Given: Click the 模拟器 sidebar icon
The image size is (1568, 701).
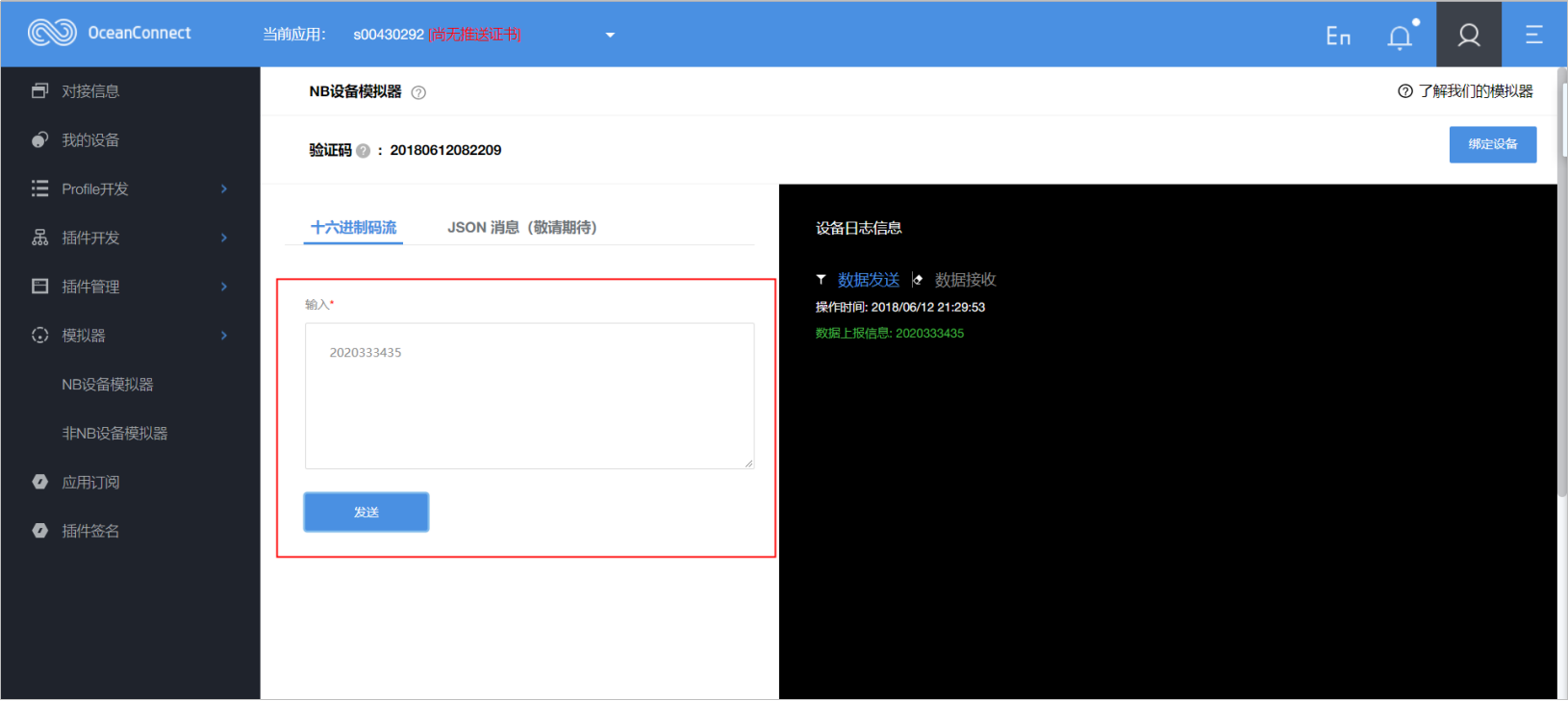Looking at the screenshot, I should point(39,335).
